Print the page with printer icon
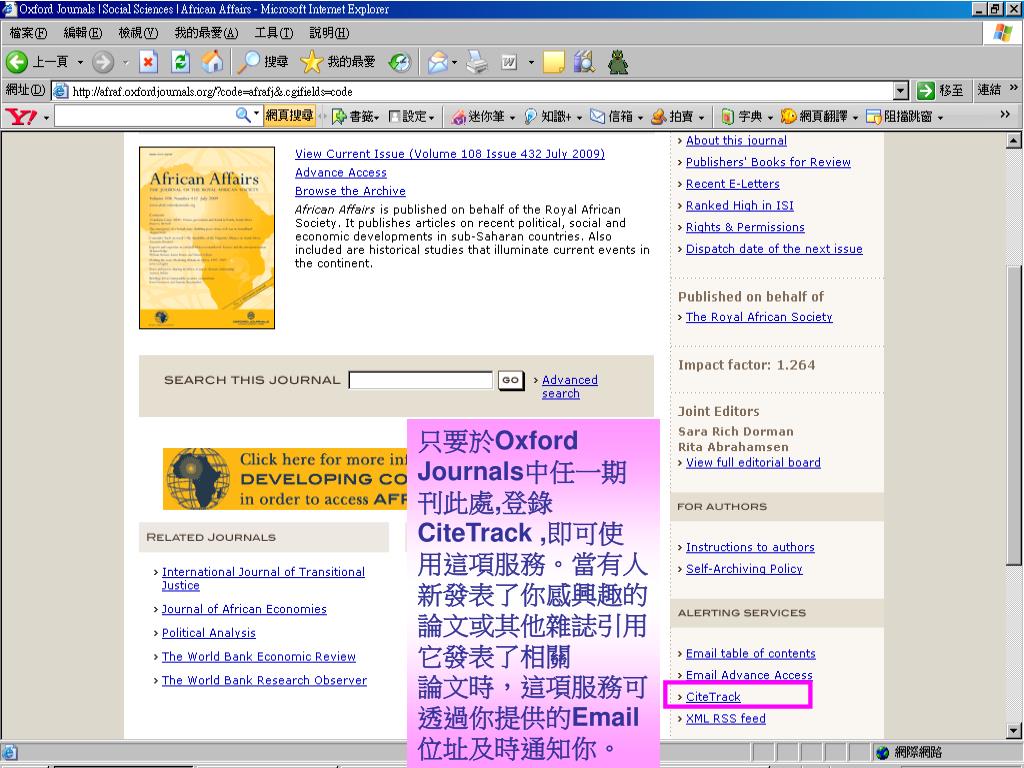The image size is (1024, 768). point(477,62)
